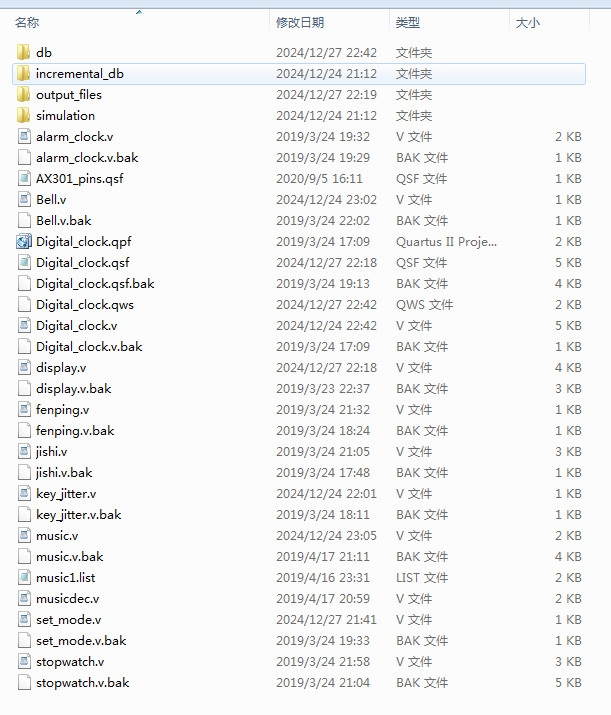Click the Digital_clock.qpf Quartus project icon
The image size is (611, 715).
[24, 241]
